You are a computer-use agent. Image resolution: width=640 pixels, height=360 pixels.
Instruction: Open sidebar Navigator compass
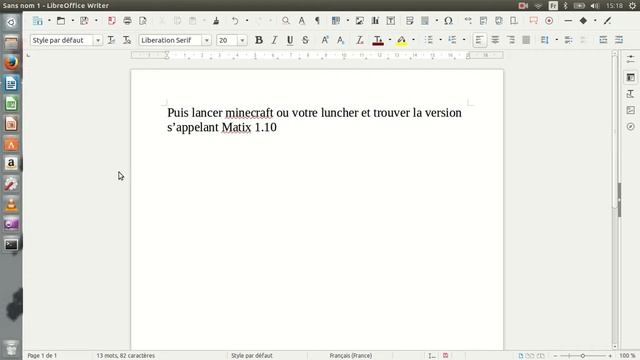click(631, 127)
